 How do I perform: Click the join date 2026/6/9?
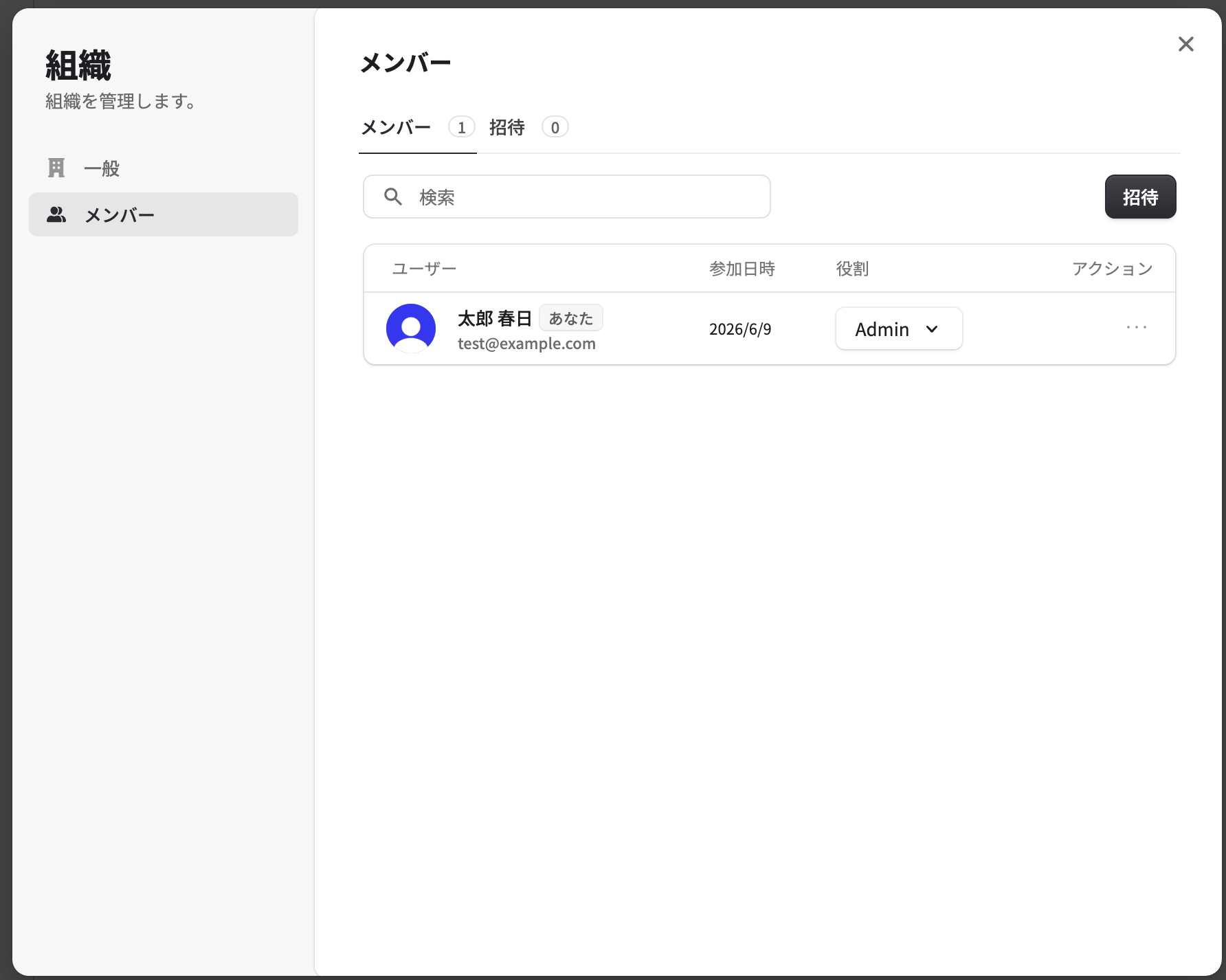coord(740,329)
